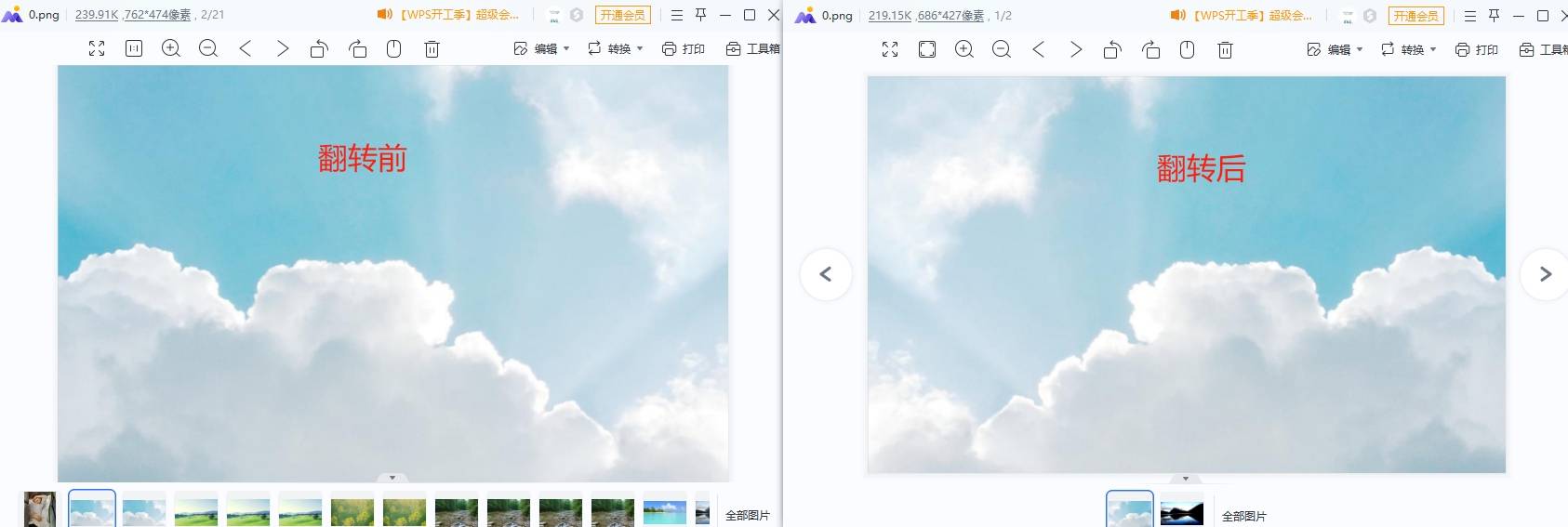This screenshot has height=527, width=1568.
Task: Go to previous image in left window toolbar
Action: (x=246, y=48)
